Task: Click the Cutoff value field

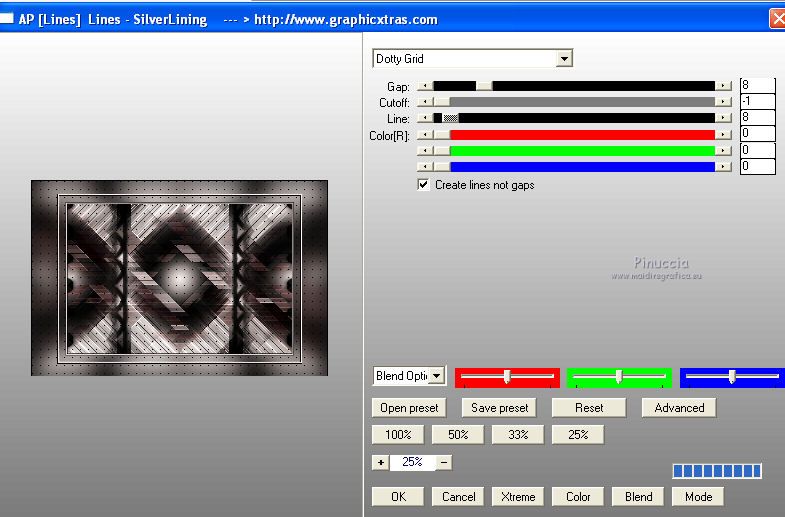Action: point(757,102)
